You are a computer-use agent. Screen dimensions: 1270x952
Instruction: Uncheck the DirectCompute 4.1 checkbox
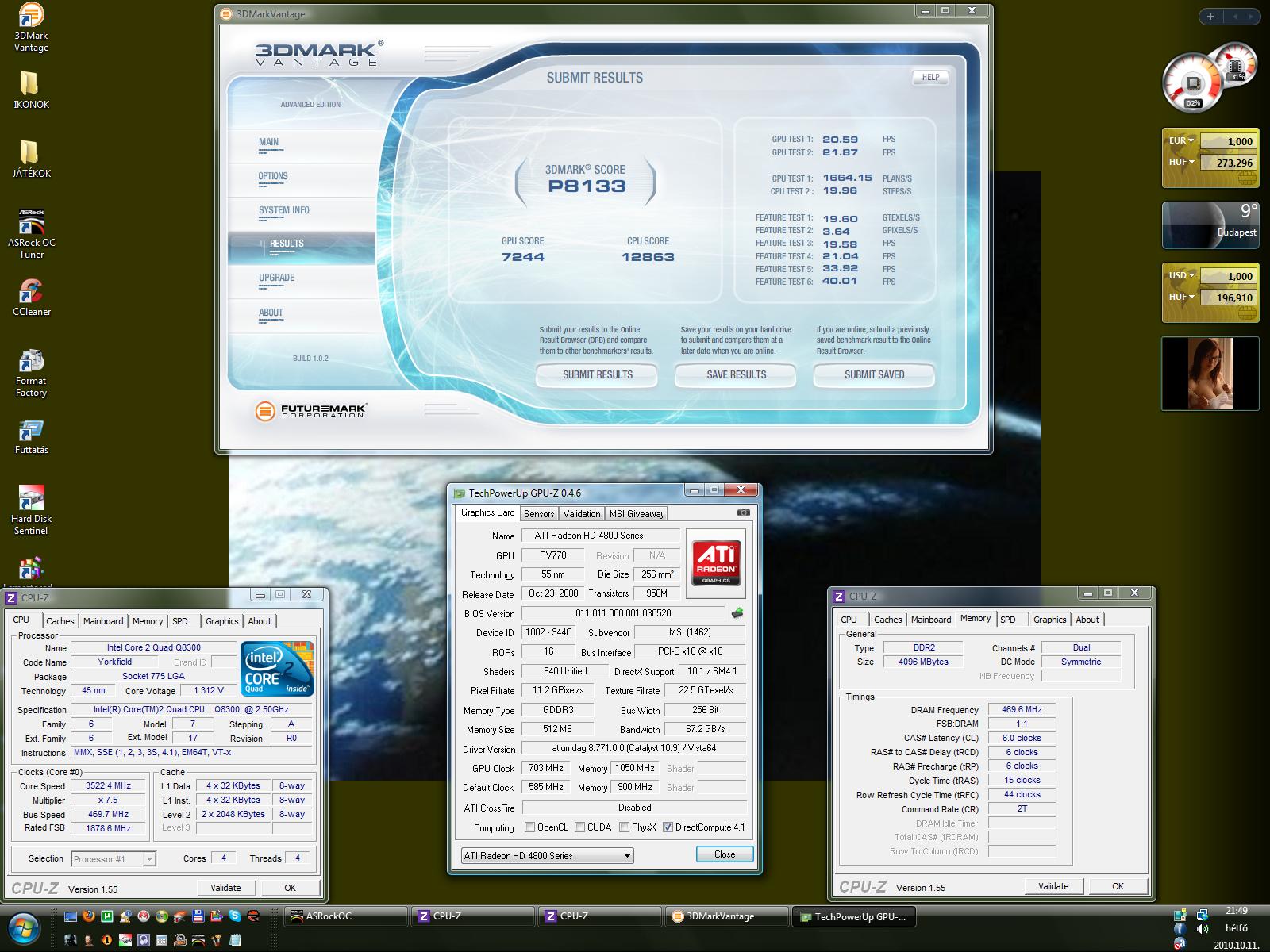point(668,827)
